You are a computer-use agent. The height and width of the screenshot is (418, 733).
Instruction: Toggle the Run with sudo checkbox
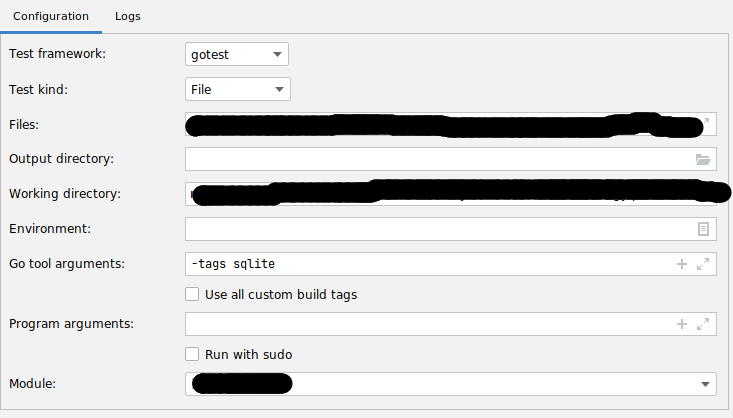point(193,354)
